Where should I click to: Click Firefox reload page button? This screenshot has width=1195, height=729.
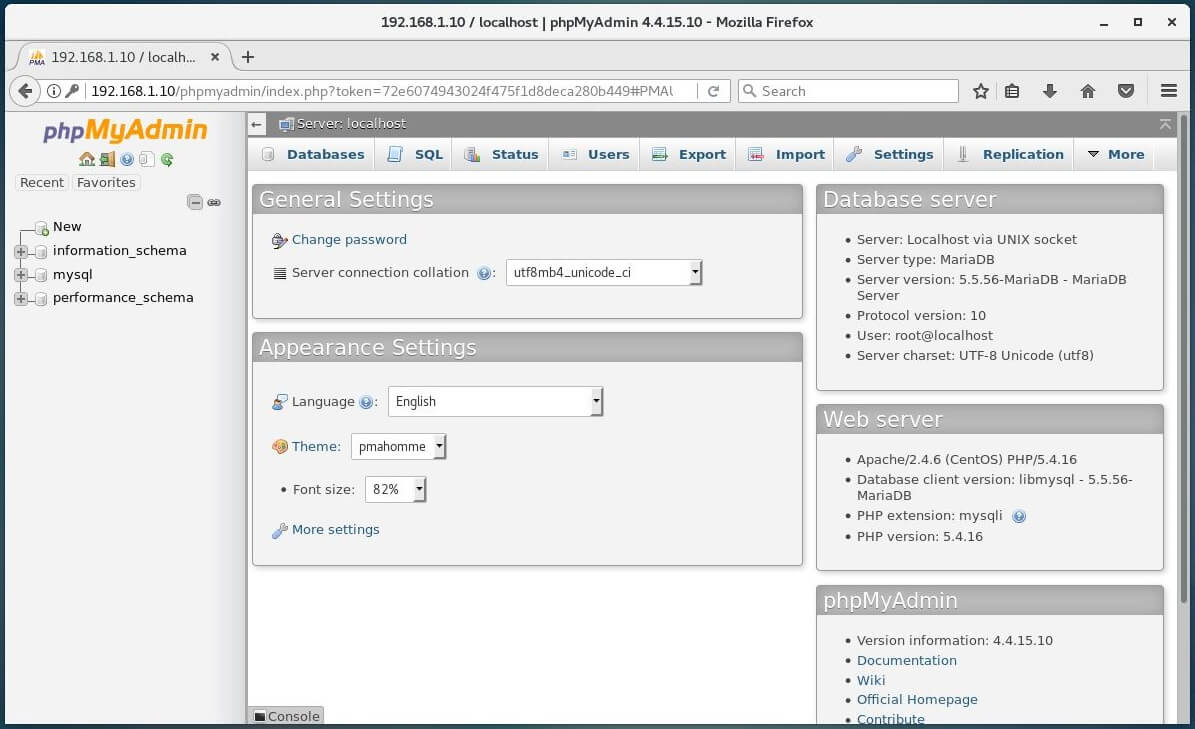(x=713, y=91)
